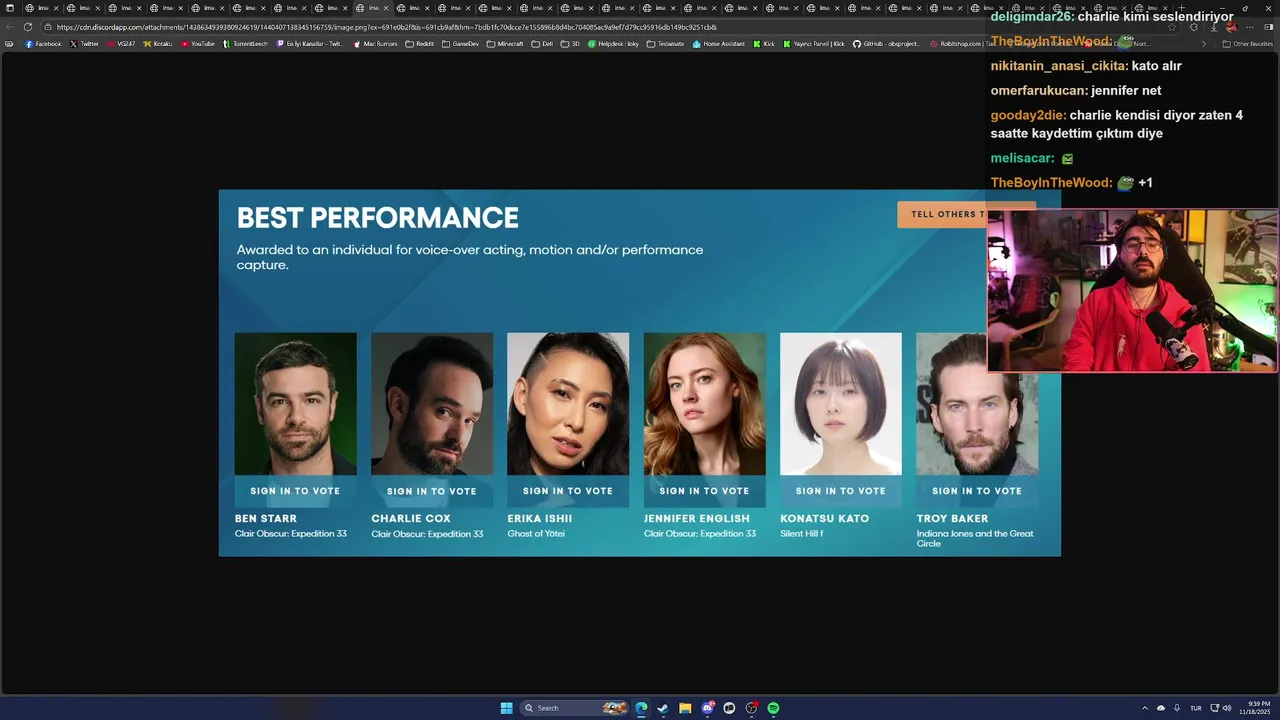Viewport: 1280px width, 720px height.
Task: Click the microphone tray icon
Action: click(x=1177, y=708)
